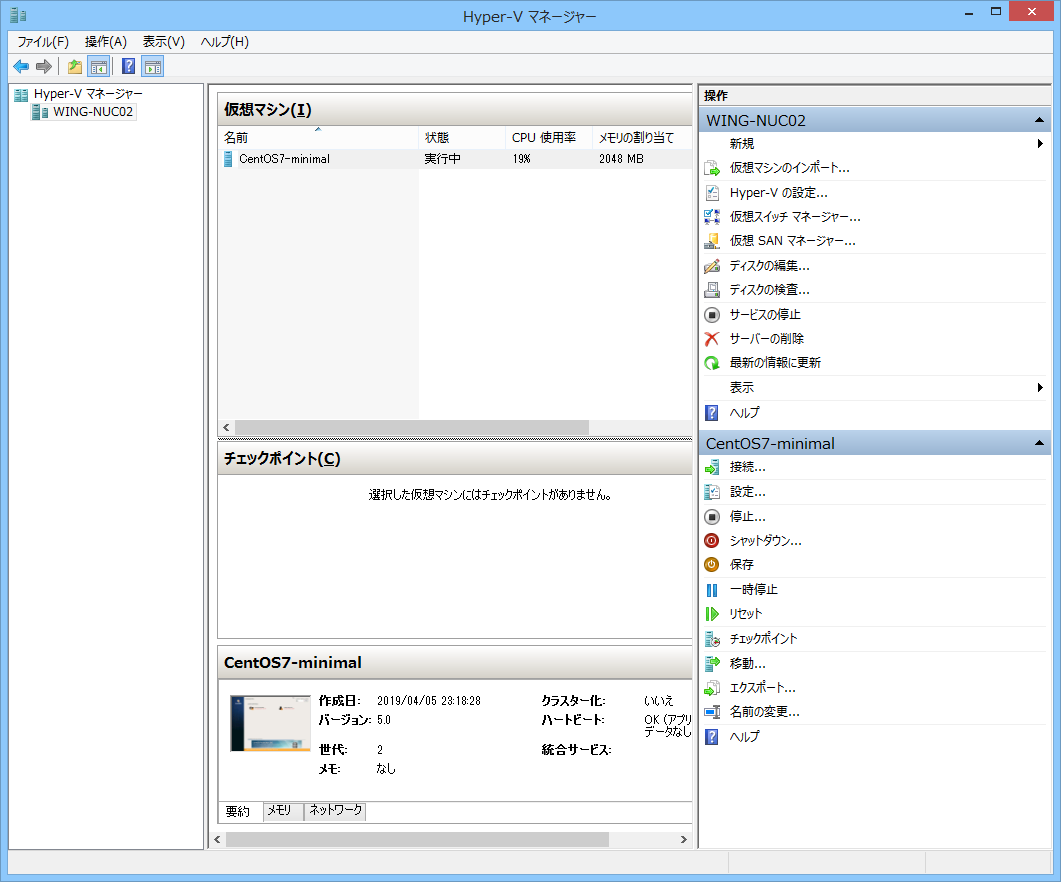Click エクスポート... action

tap(763, 688)
